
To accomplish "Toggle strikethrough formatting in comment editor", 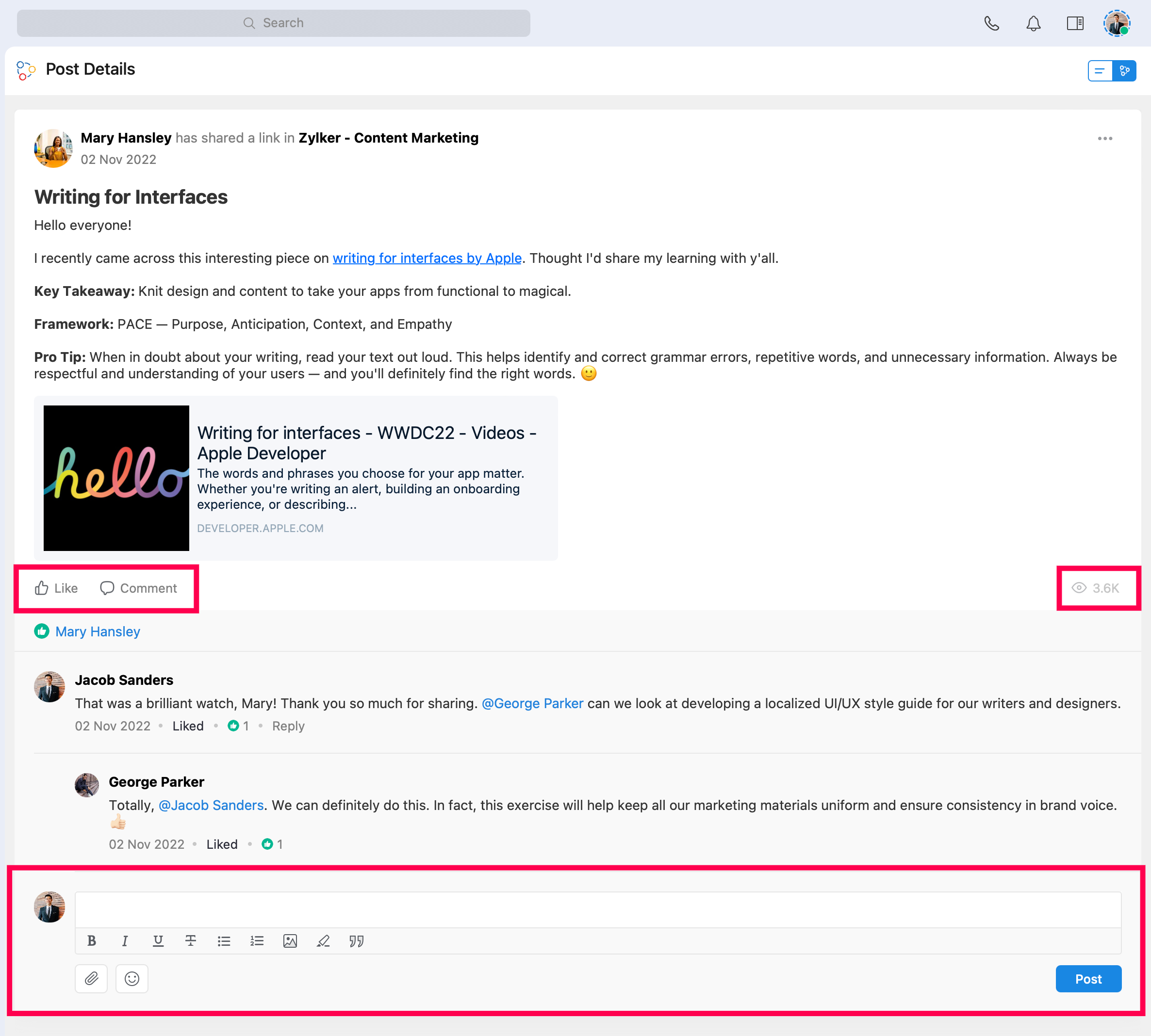I will point(191,941).
